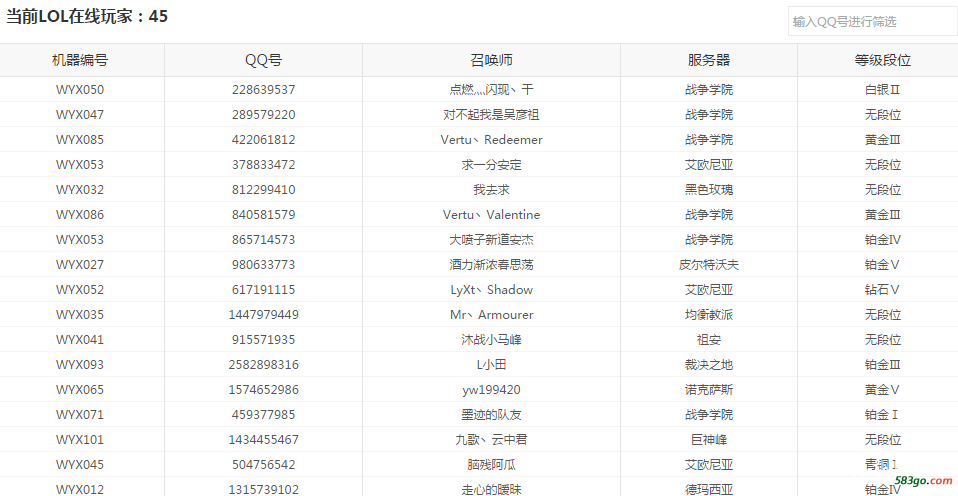
Task: Select QQ number 980633773
Action: pos(263,265)
